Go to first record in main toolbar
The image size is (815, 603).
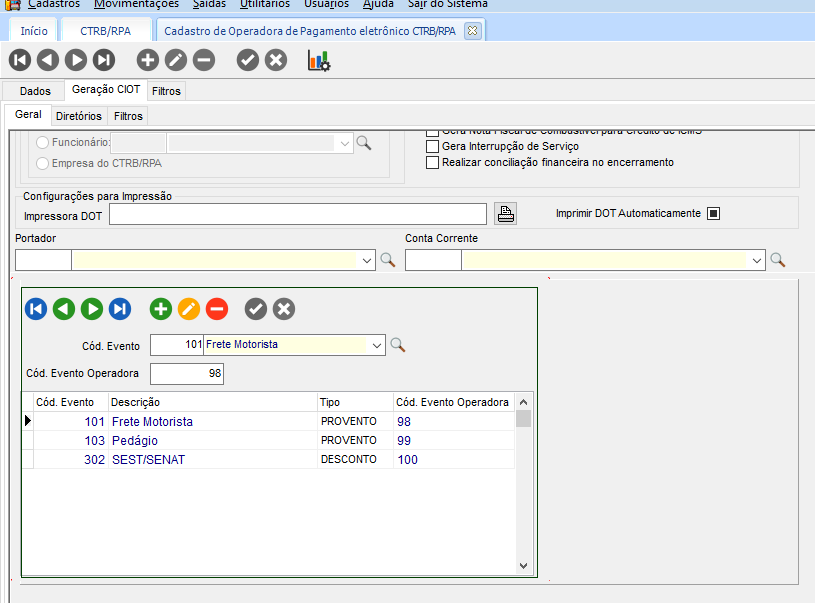tap(20, 61)
